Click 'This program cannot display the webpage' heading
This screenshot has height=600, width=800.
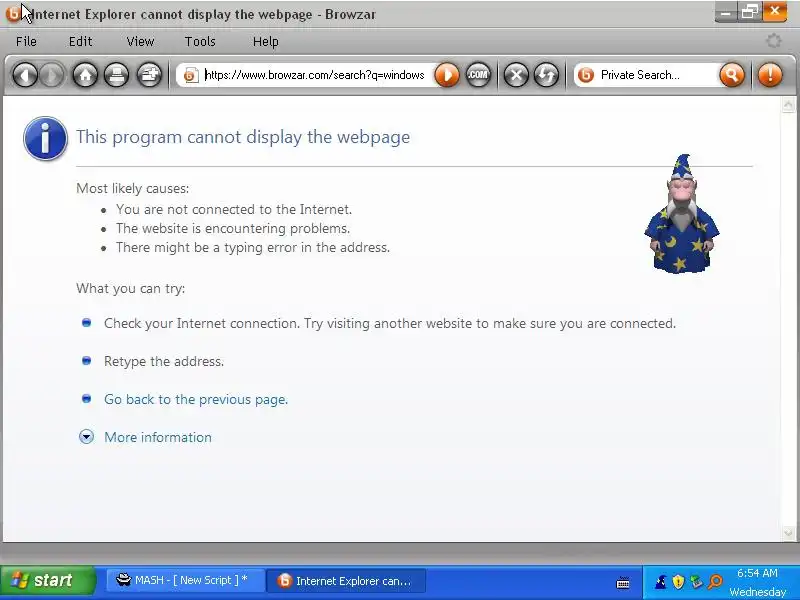(x=243, y=137)
